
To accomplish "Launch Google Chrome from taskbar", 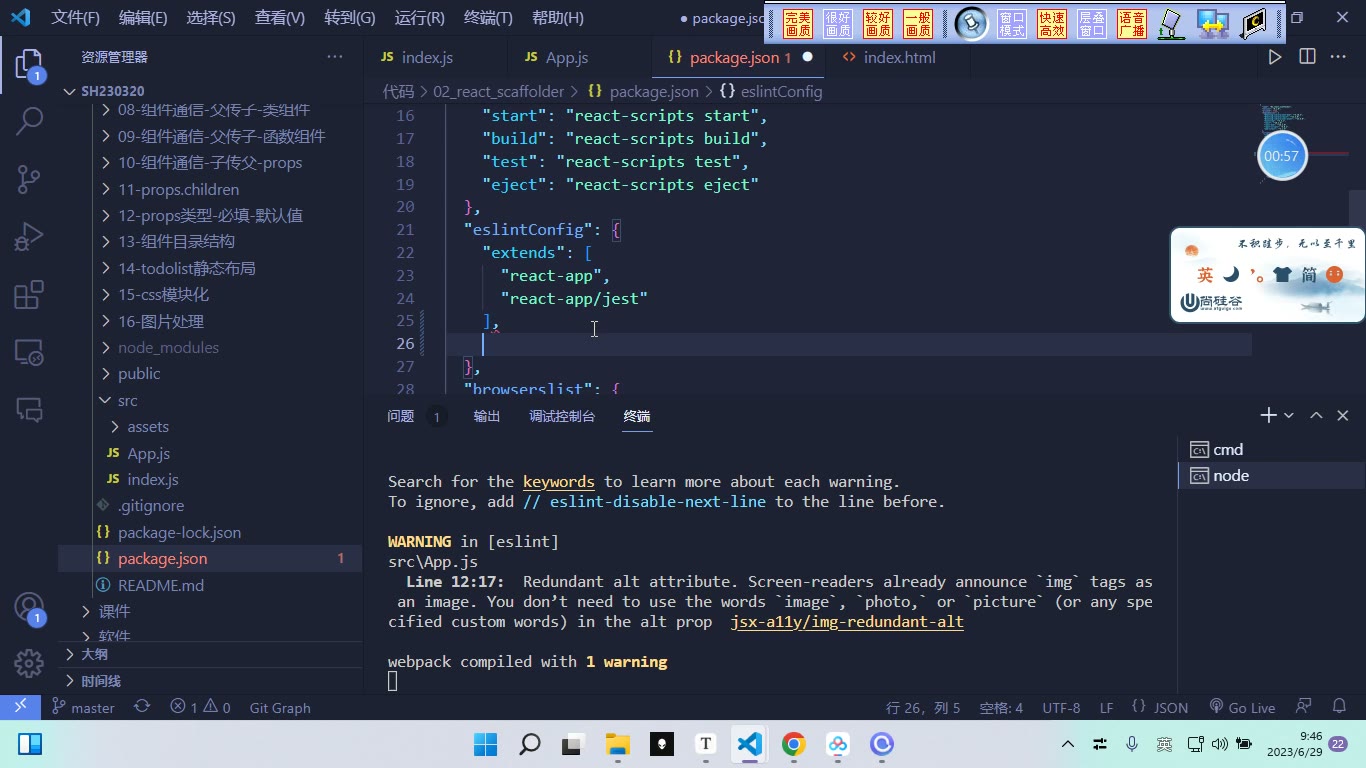I will click(794, 744).
